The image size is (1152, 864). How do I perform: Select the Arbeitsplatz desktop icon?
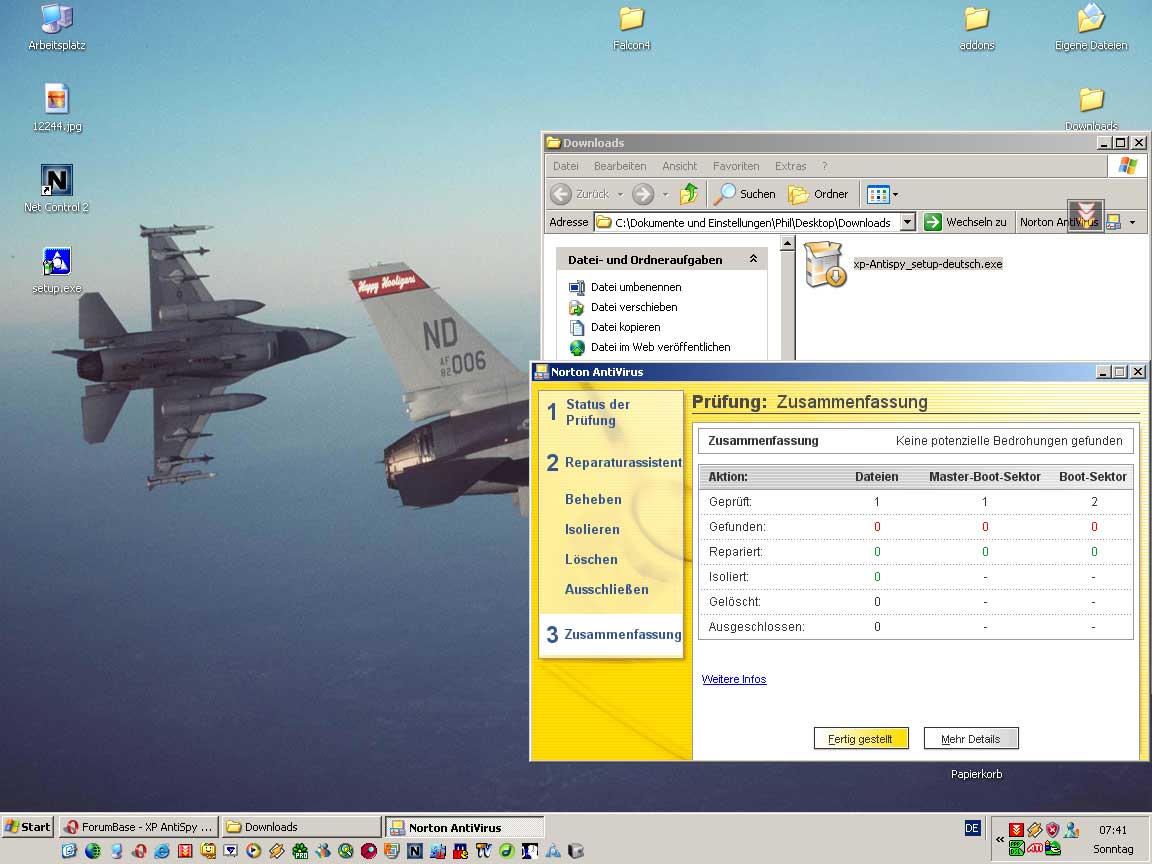point(57,28)
